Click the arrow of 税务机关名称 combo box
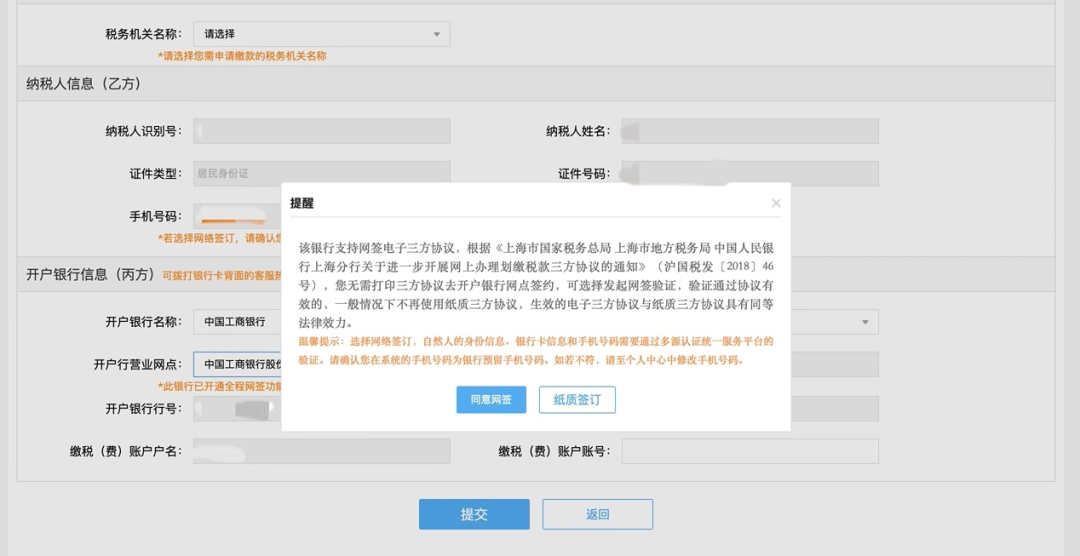The image size is (1080, 556). [x=437, y=34]
